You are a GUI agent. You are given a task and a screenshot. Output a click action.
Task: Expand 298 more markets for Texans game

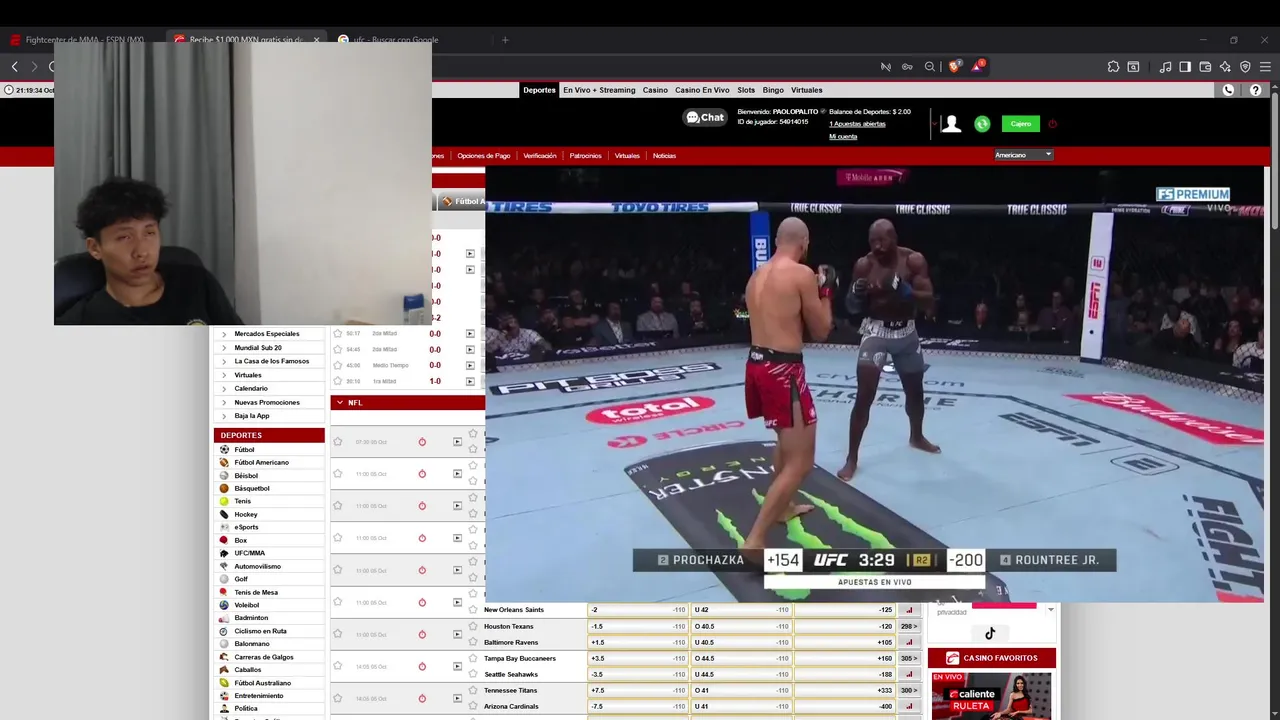[909, 626]
